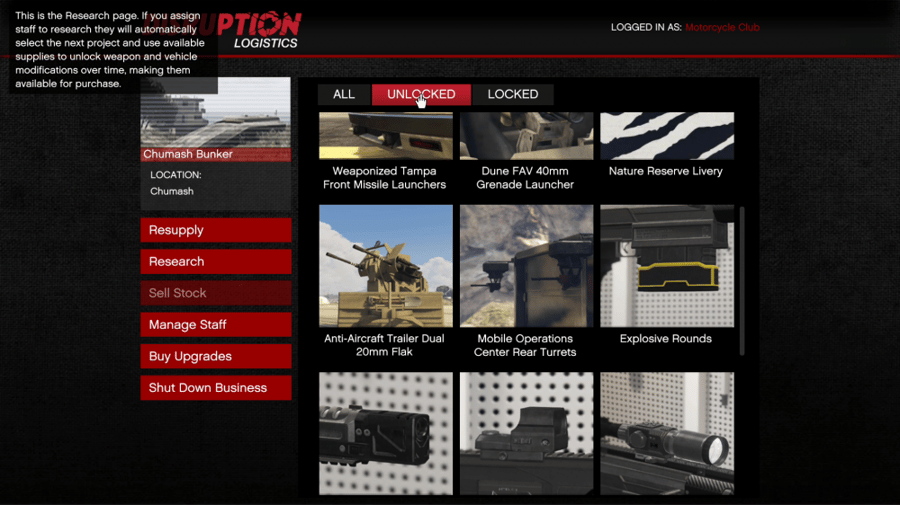Click the 'Anti-Aircraft Trailer Dual 20mm Flak' label
Image resolution: width=900 pixels, height=505 pixels.
(384, 345)
